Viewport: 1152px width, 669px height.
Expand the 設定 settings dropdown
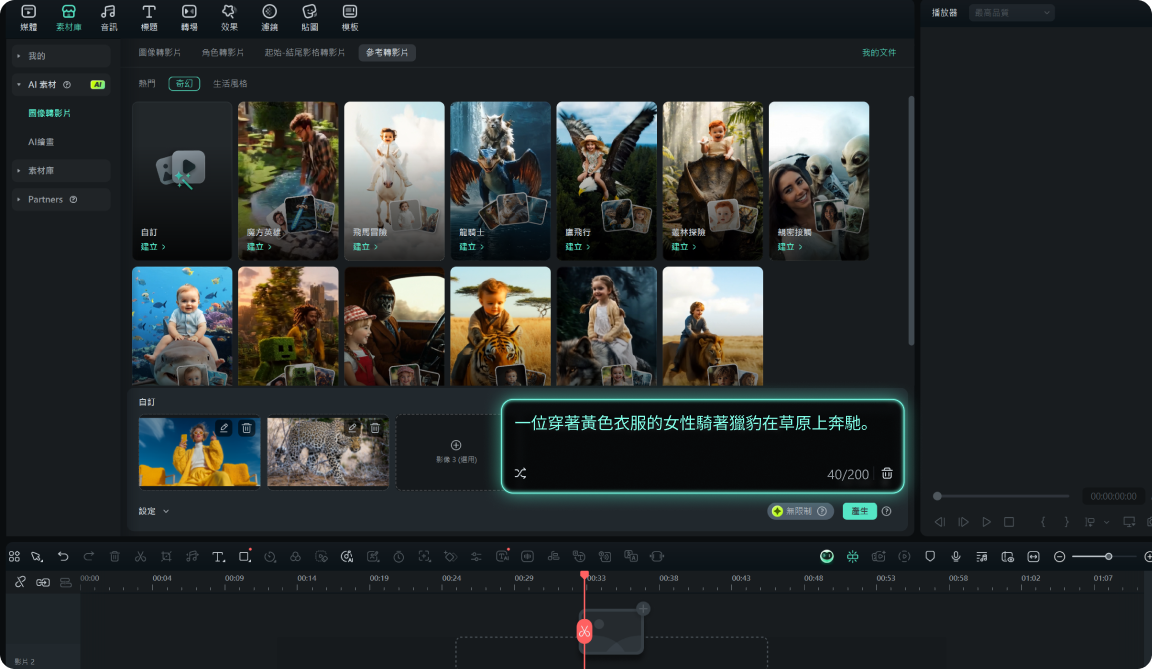point(154,511)
